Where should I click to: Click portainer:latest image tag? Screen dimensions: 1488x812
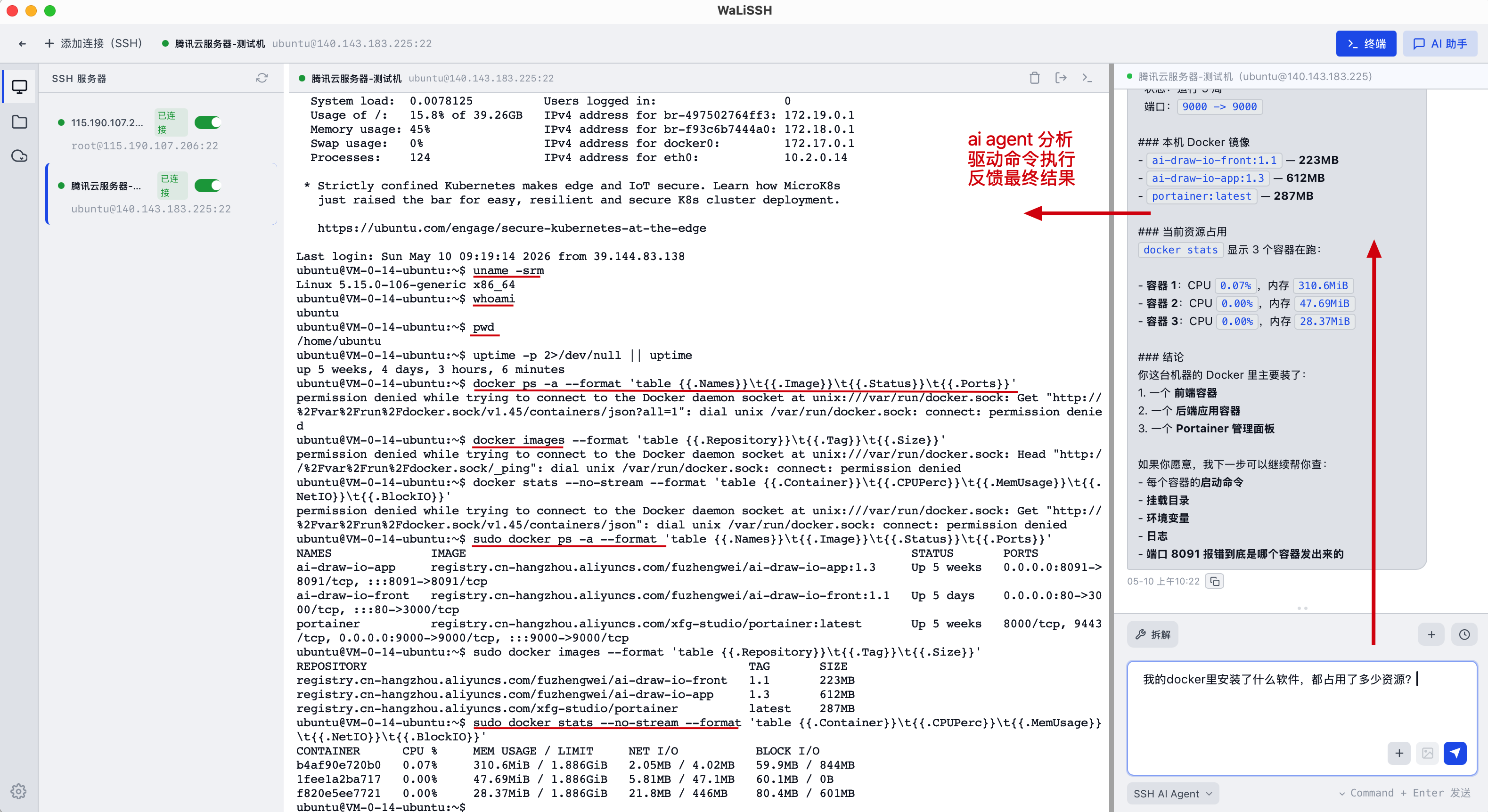pos(1201,196)
